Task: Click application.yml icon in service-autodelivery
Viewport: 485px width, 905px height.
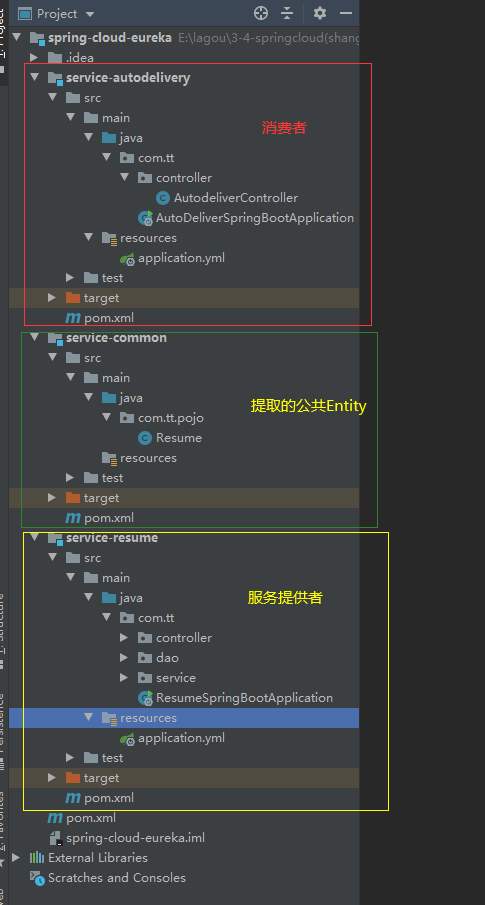Action: [x=127, y=258]
